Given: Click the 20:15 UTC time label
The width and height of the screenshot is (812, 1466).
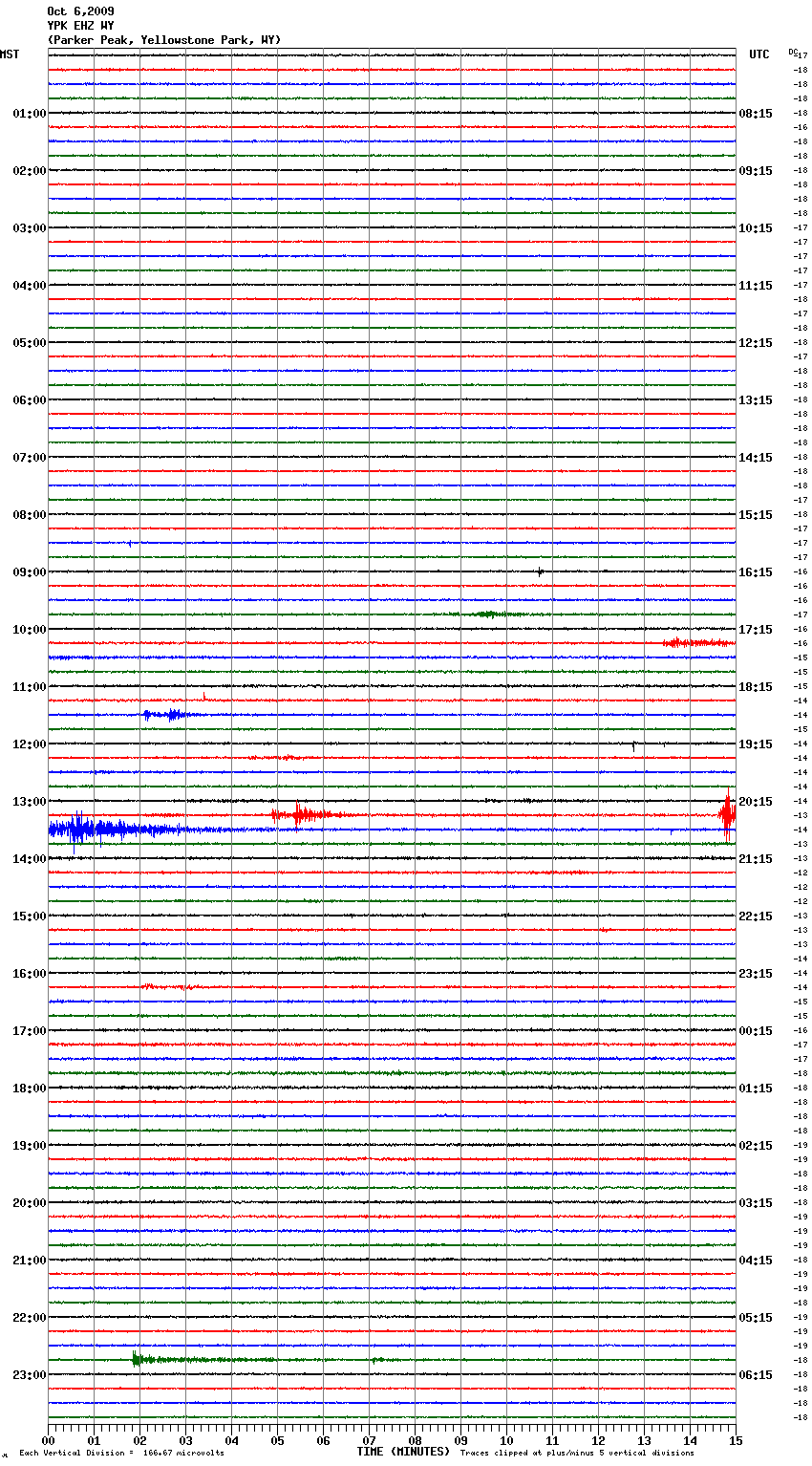Looking at the screenshot, I should pos(756,802).
